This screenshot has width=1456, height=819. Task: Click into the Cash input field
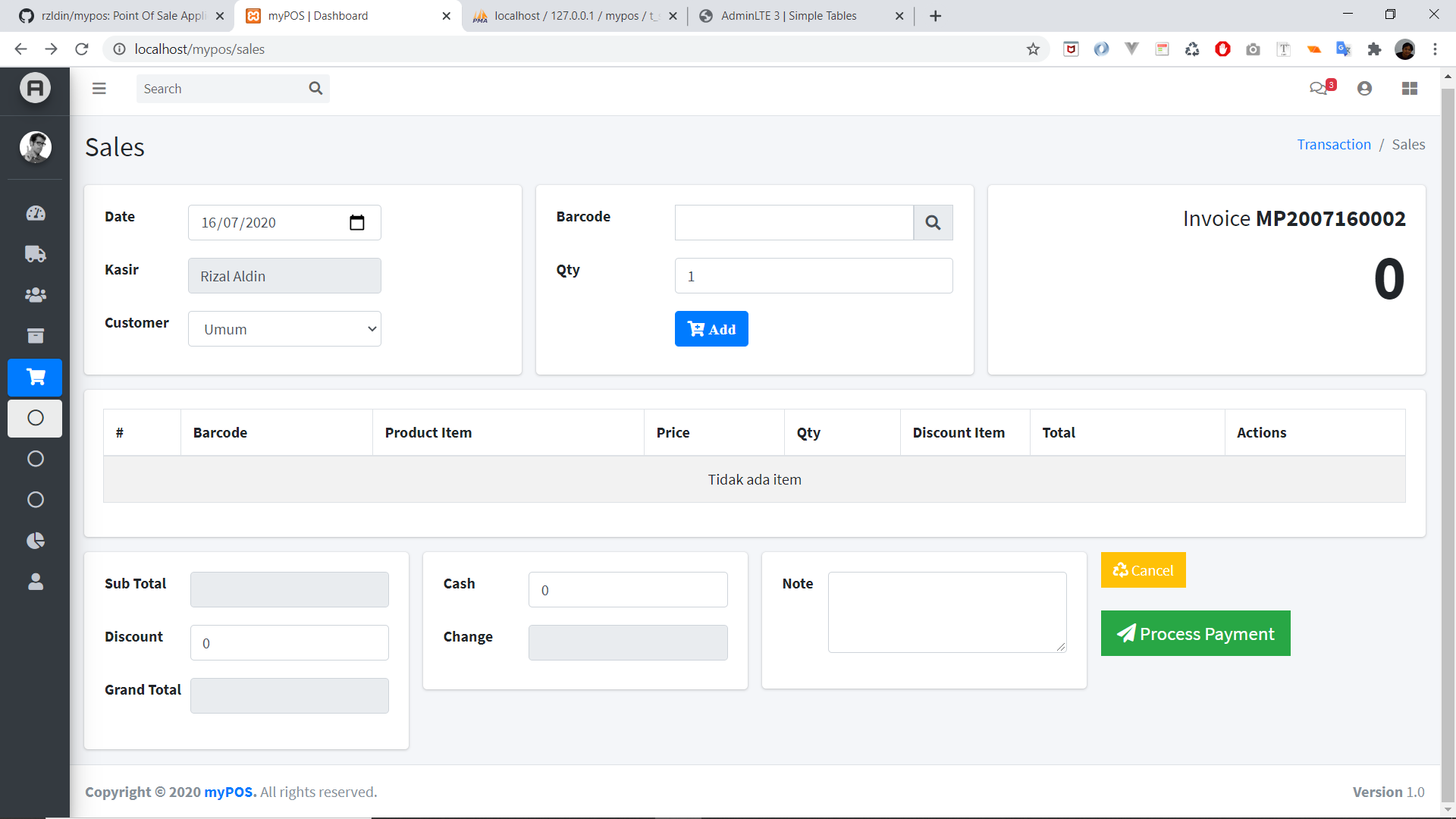tap(628, 590)
